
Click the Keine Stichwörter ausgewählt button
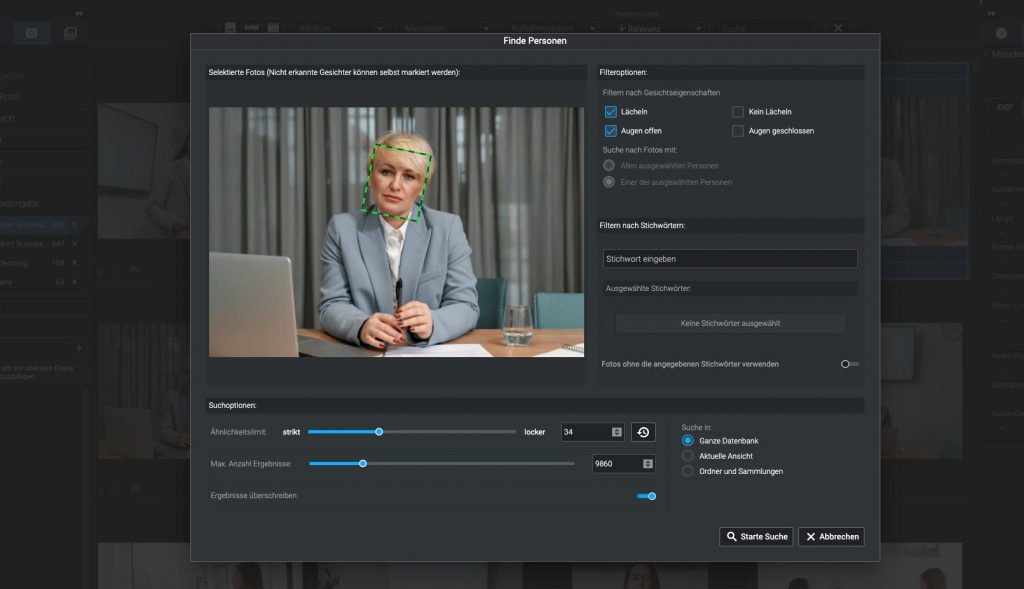(732, 323)
